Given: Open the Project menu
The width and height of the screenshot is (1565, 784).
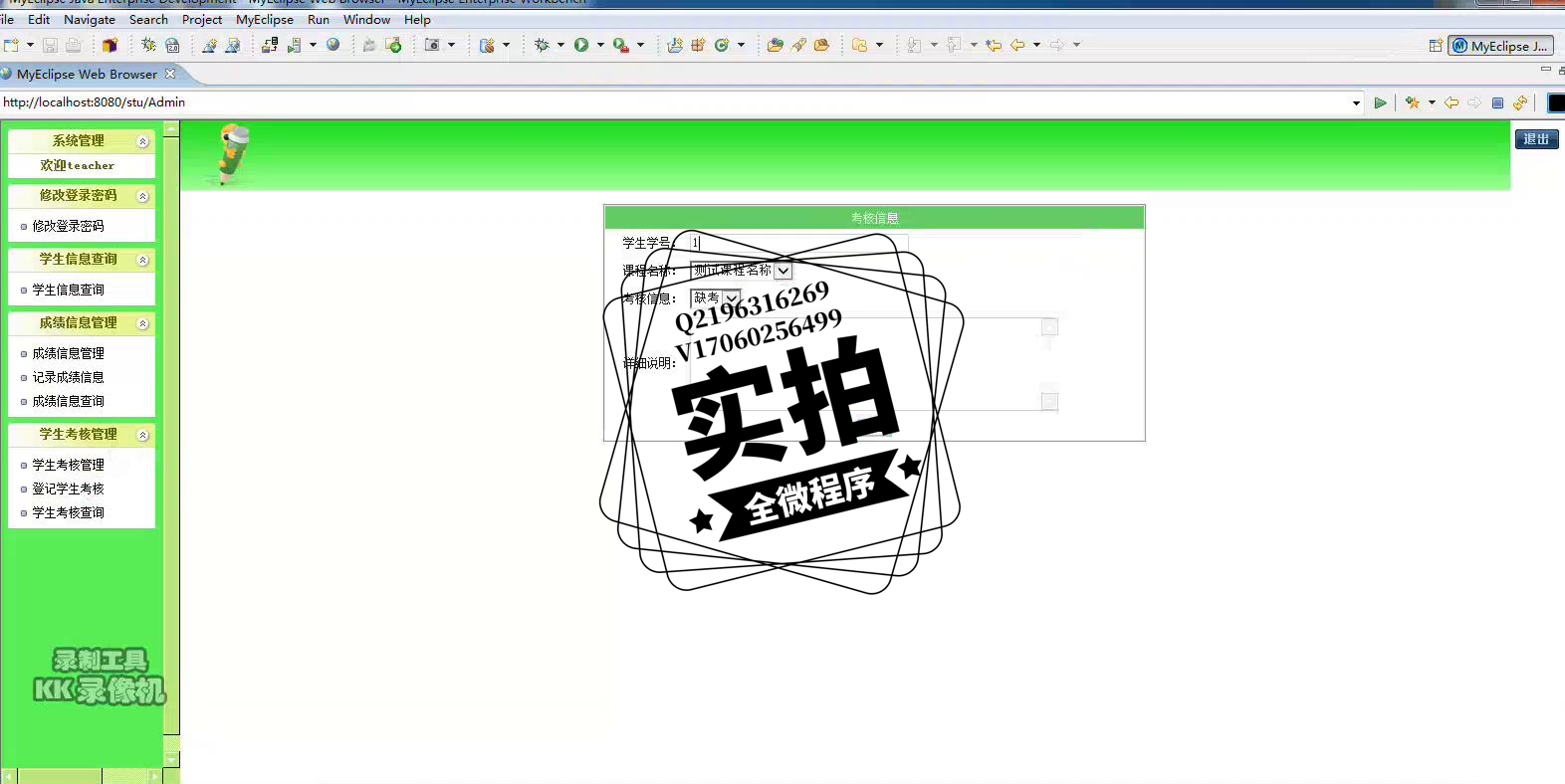Looking at the screenshot, I should point(202,19).
